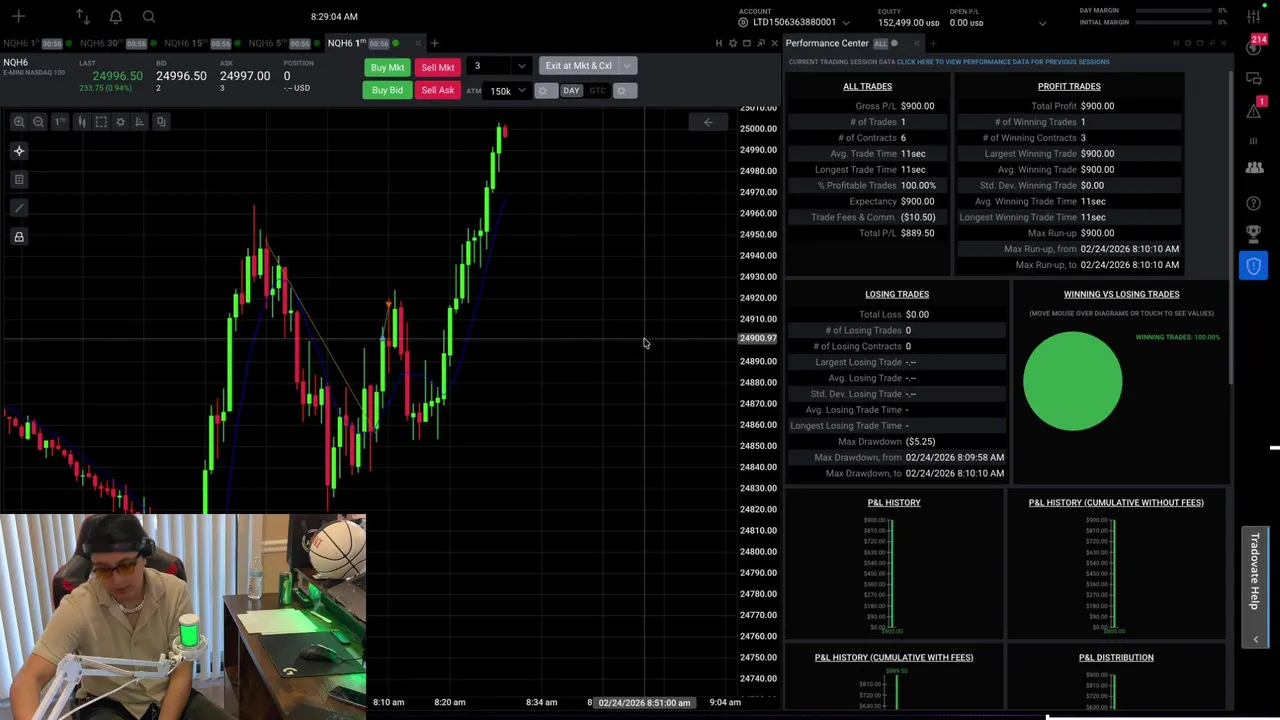The image size is (1280, 720).
Task: Open the help question mark in right sidebar
Action: click(1254, 203)
